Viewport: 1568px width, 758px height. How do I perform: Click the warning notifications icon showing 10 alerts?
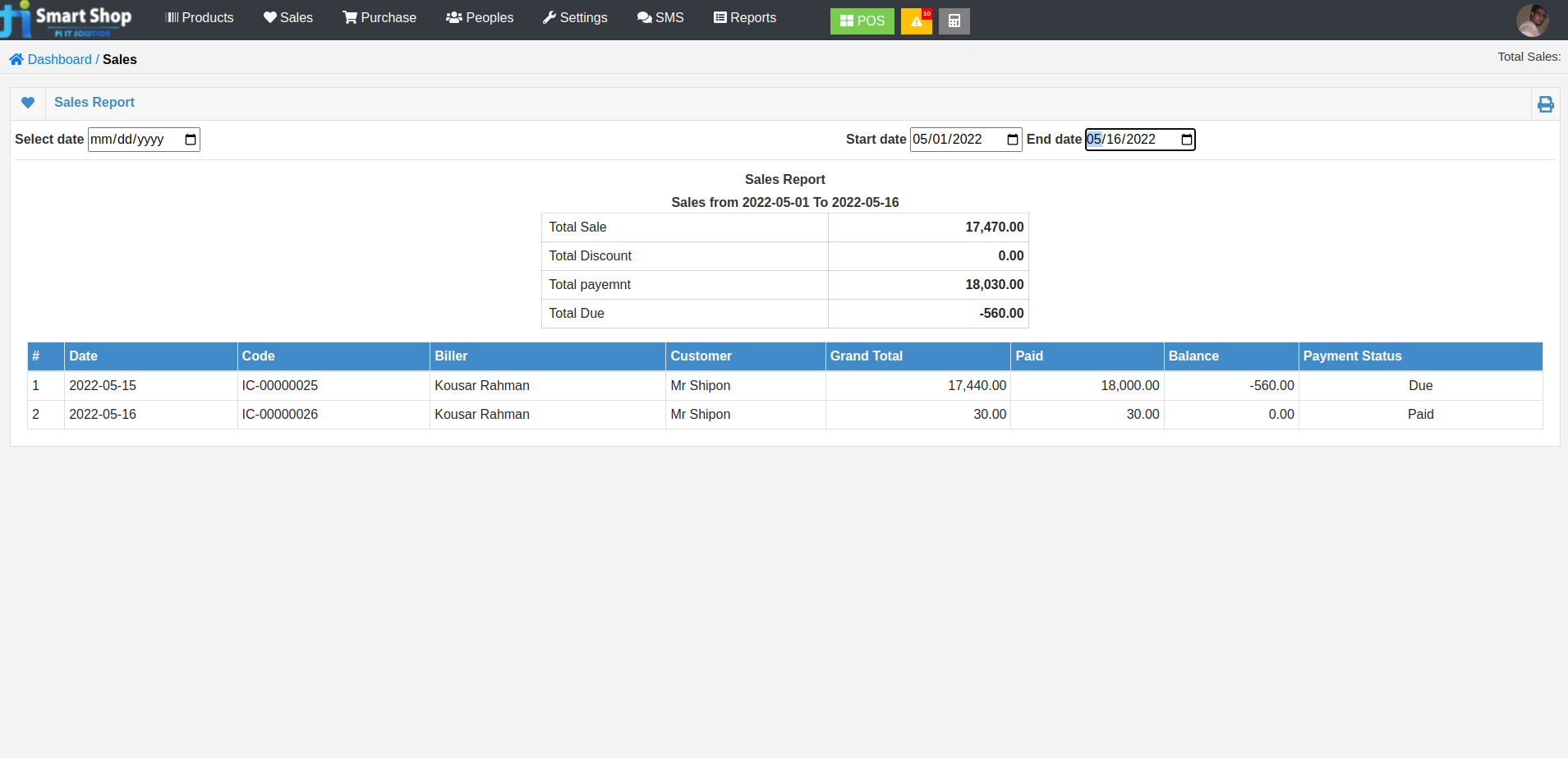pyautogui.click(x=916, y=21)
